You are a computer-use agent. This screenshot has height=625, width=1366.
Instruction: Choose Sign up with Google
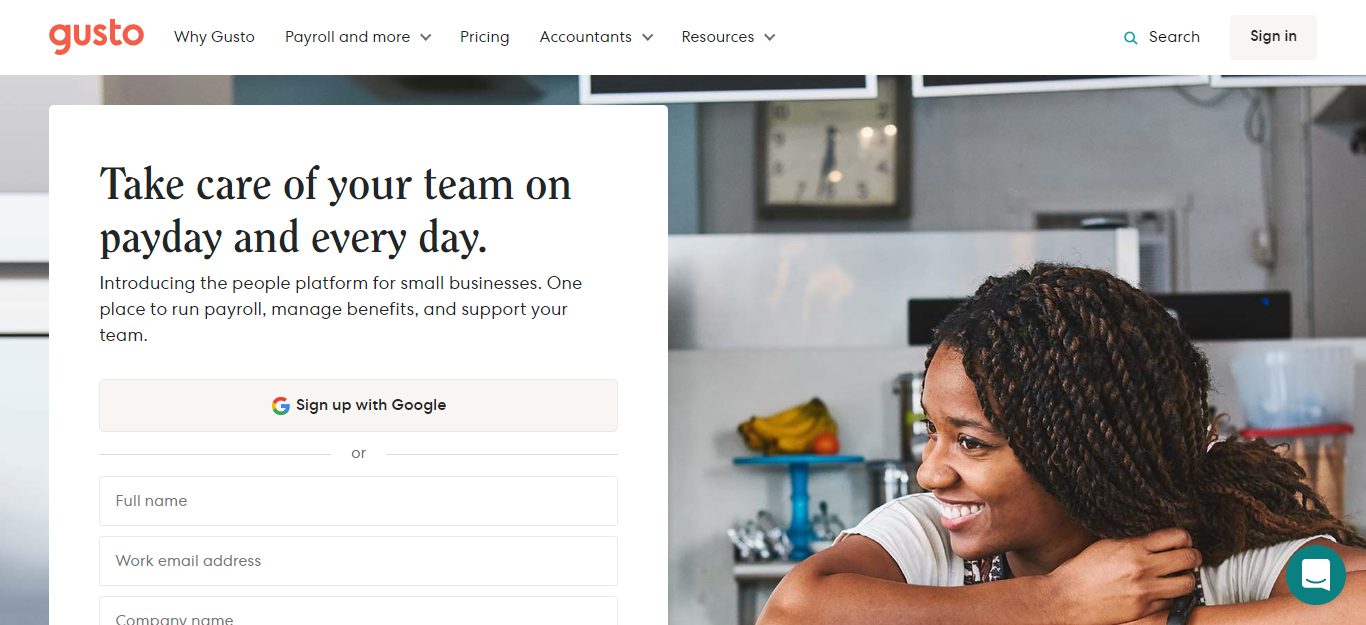358,405
